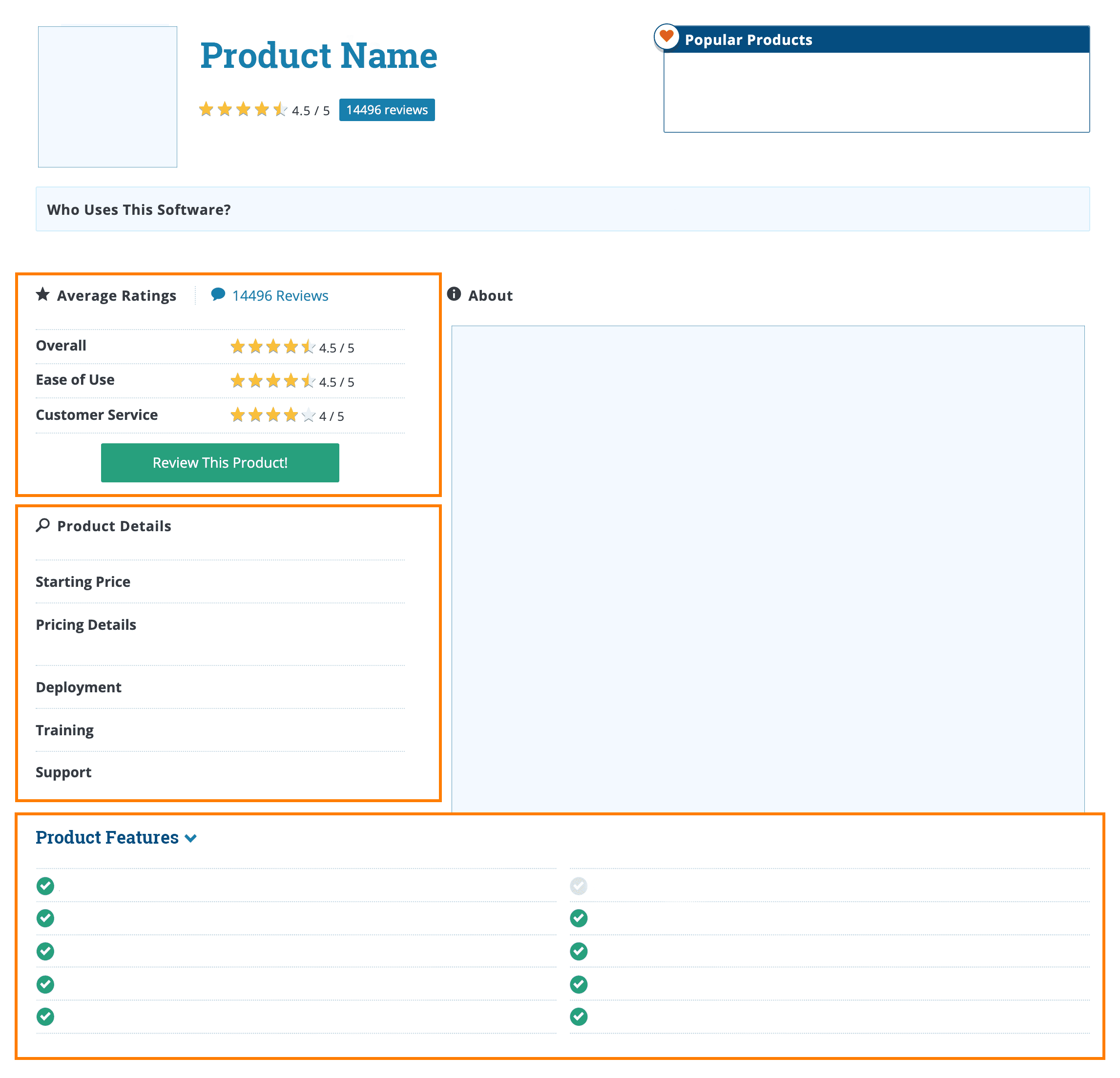Click the half star in the Overall rating

coord(308,346)
